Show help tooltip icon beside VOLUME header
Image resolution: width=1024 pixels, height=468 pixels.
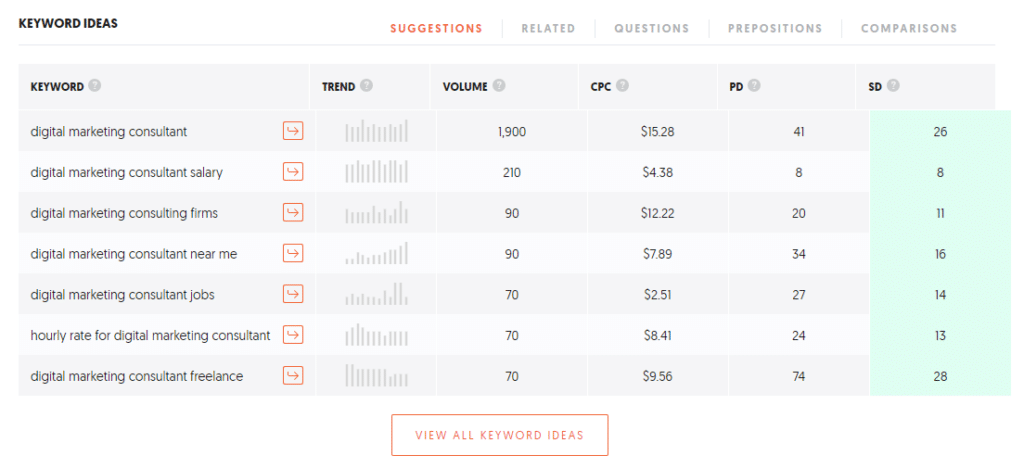click(x=499, y=86)
